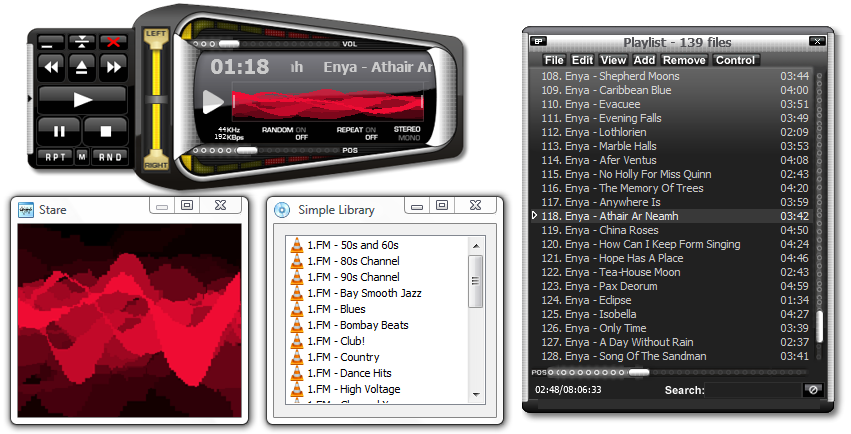Skip to the next track in player
The image size is (851, 434).
[x=113, y=67]
